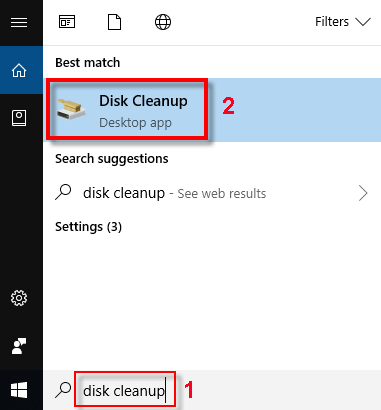The width and height of the screenshot is (381, 410).
Task: Click the Search suggestions heading
Action: pyautogui.click(x=112, y=159)
